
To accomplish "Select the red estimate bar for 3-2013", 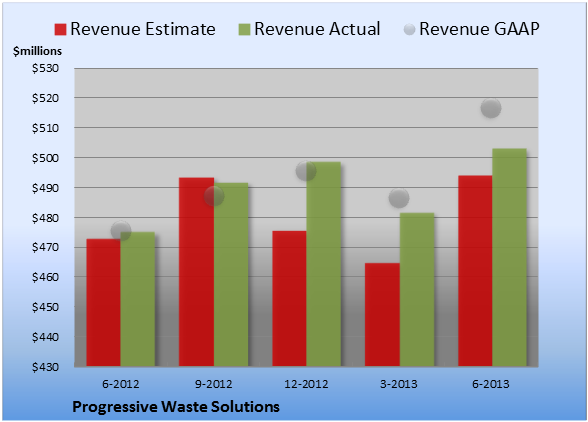I will 382,314.
